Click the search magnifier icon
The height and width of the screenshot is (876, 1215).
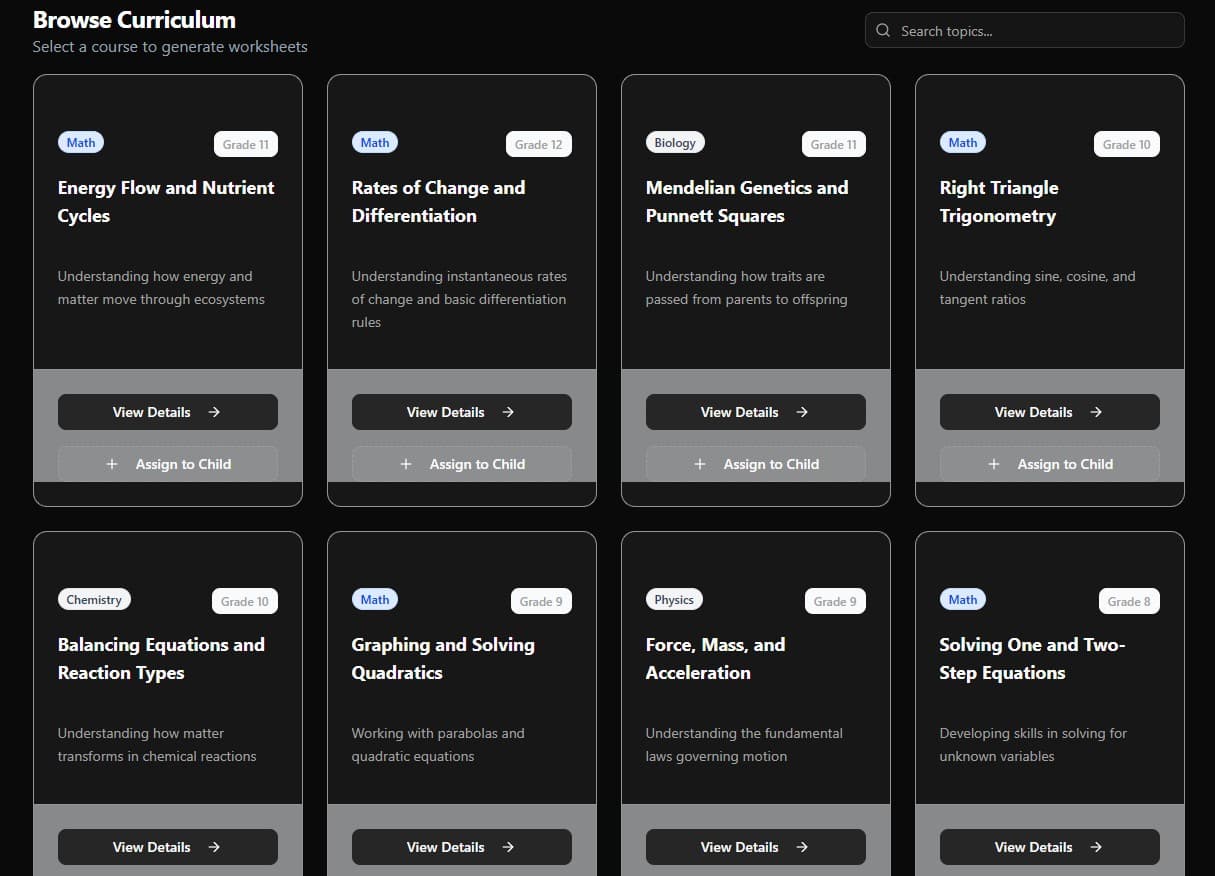(883, 31)
